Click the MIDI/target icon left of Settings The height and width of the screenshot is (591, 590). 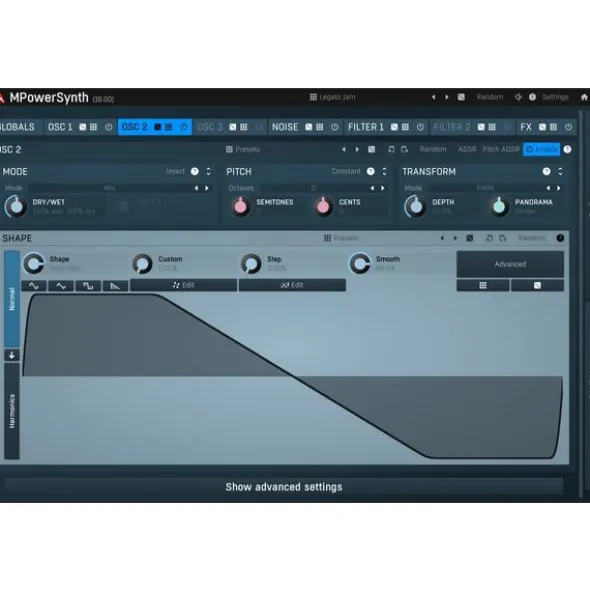pyautogui.click(x=518, y=97)
